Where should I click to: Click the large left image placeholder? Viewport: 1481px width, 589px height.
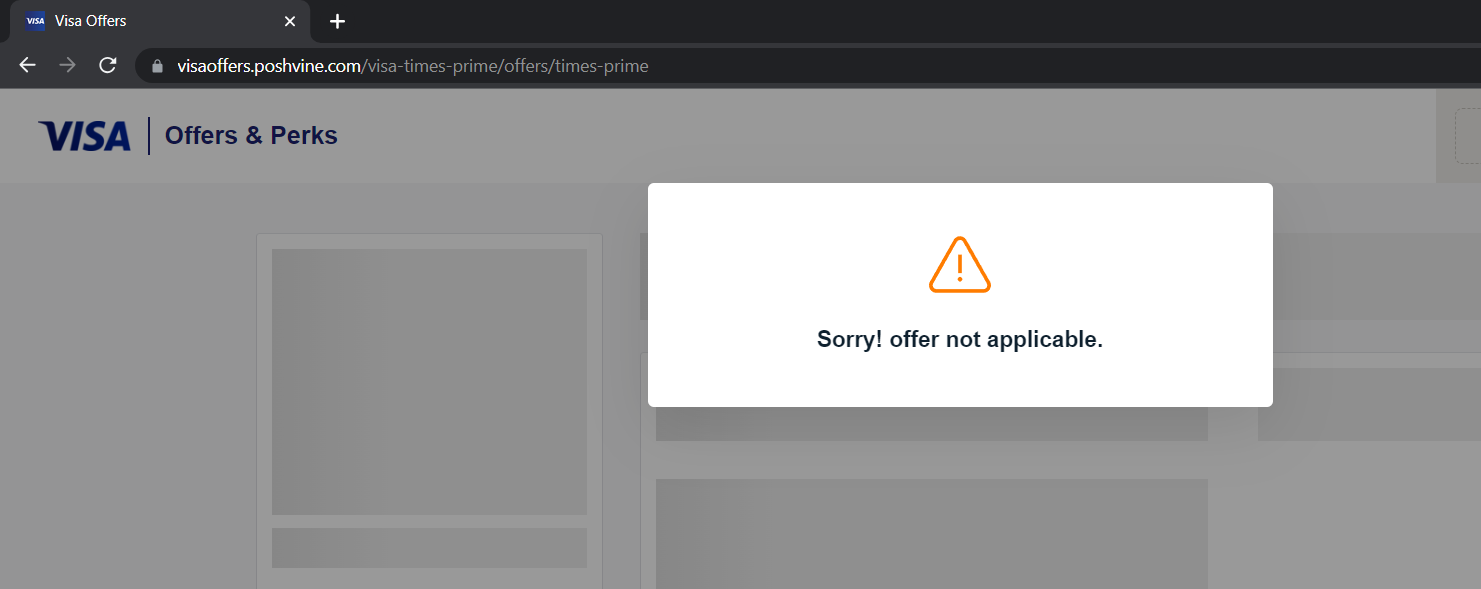(429, 382)
